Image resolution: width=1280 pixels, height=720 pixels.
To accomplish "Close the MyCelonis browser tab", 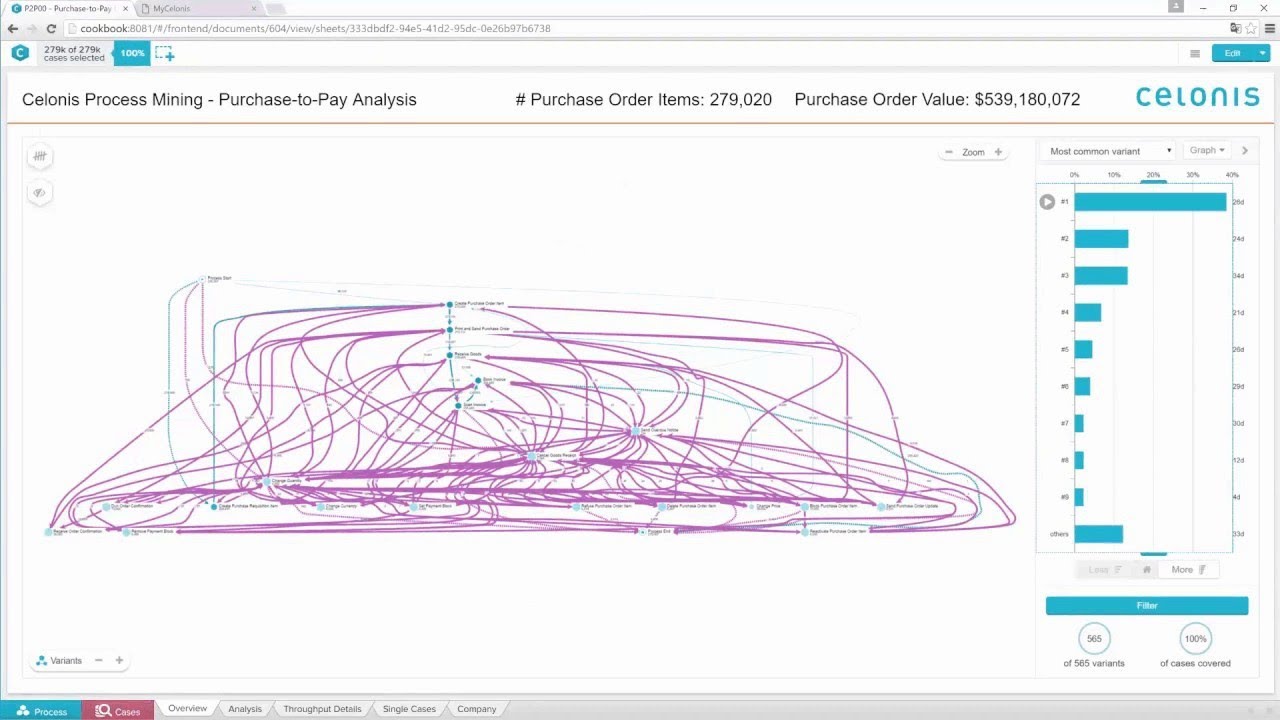I will (x=254, y=8).
